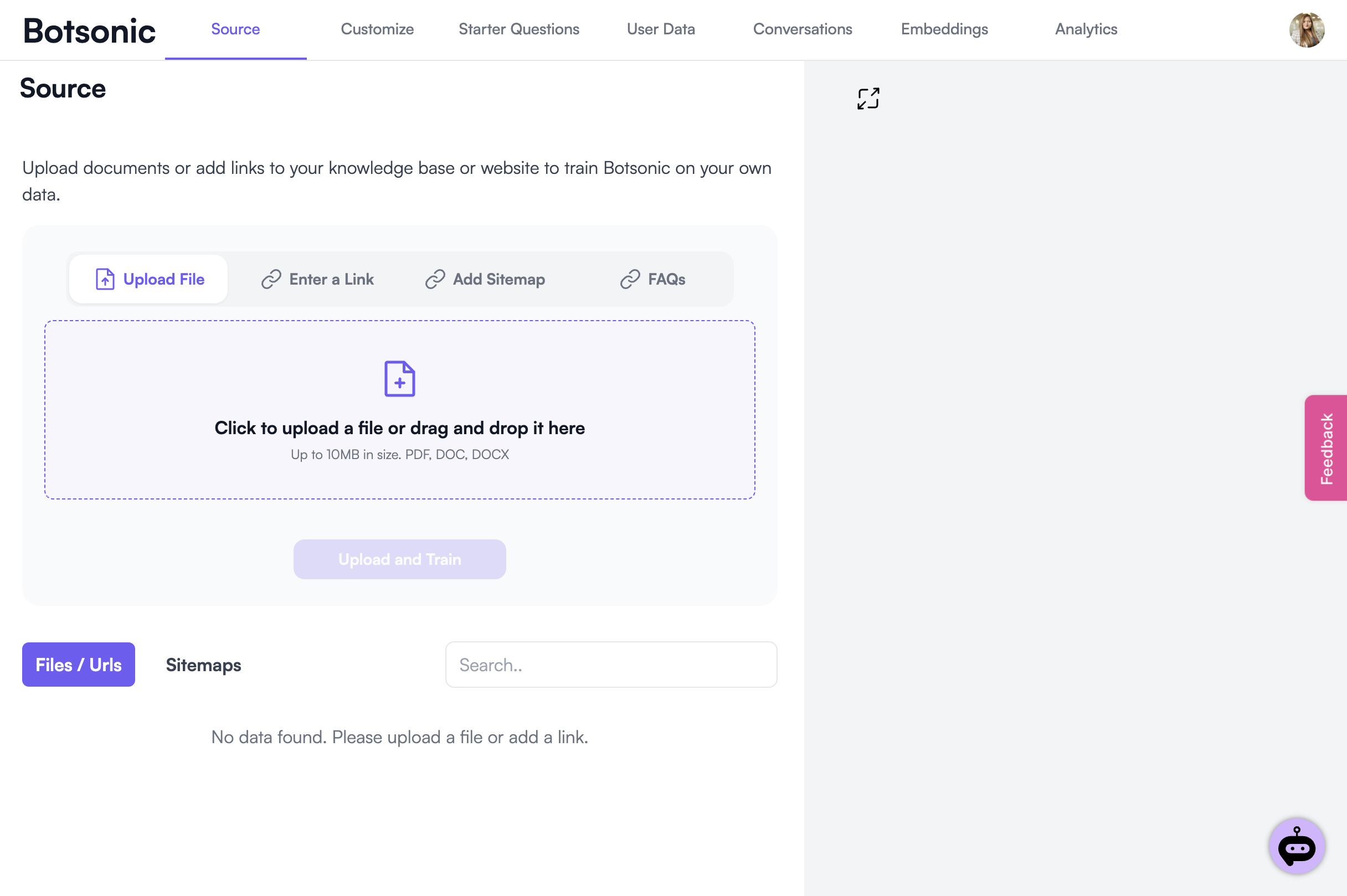Click the Source navigation menu item
The image size is (1347, 896).
click(x=235, y=29)
